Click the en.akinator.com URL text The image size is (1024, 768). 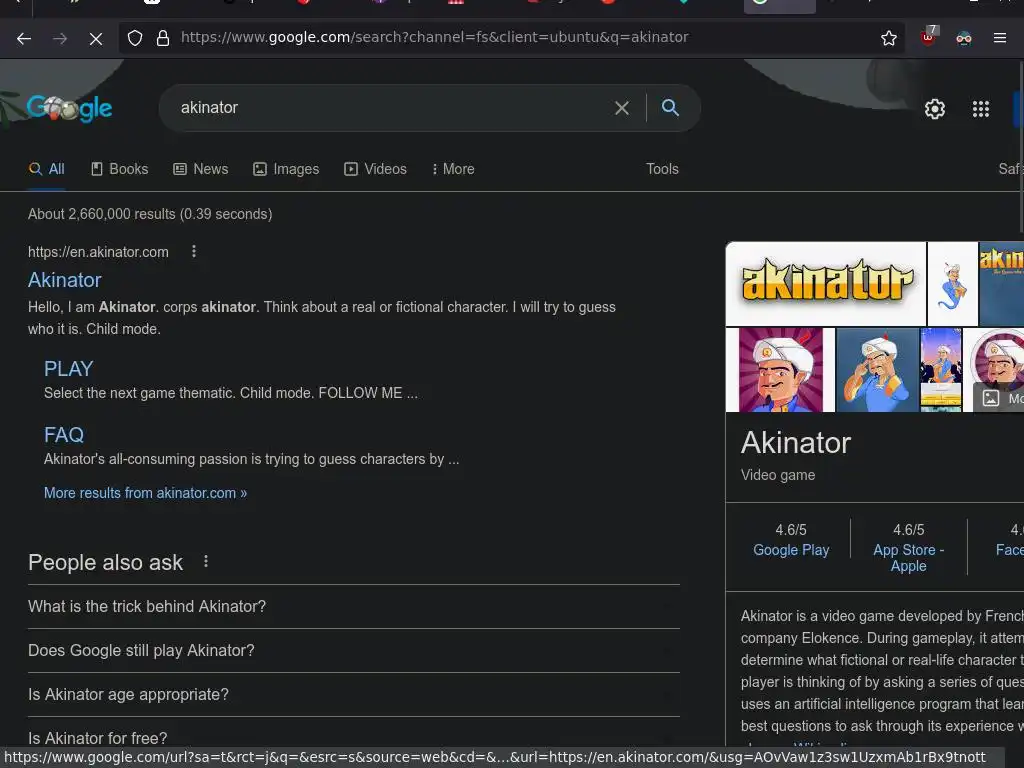98,252
